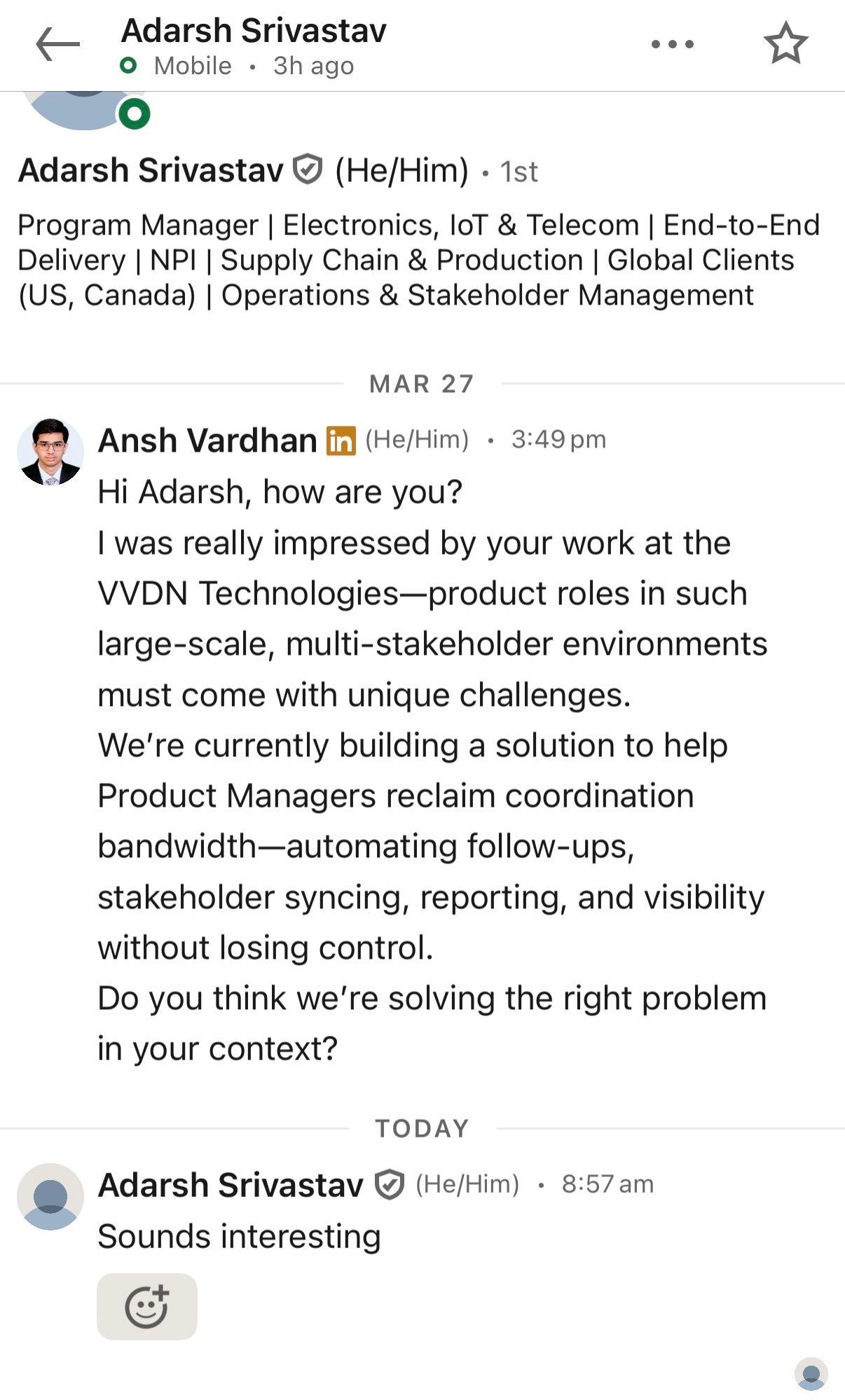
Task: Click Adarsh Srivastav's name in the profile card
Action: (x=151, y=170)
